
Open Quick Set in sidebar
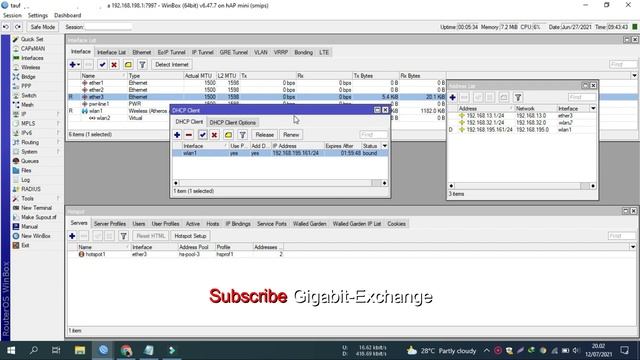[32, 39]
